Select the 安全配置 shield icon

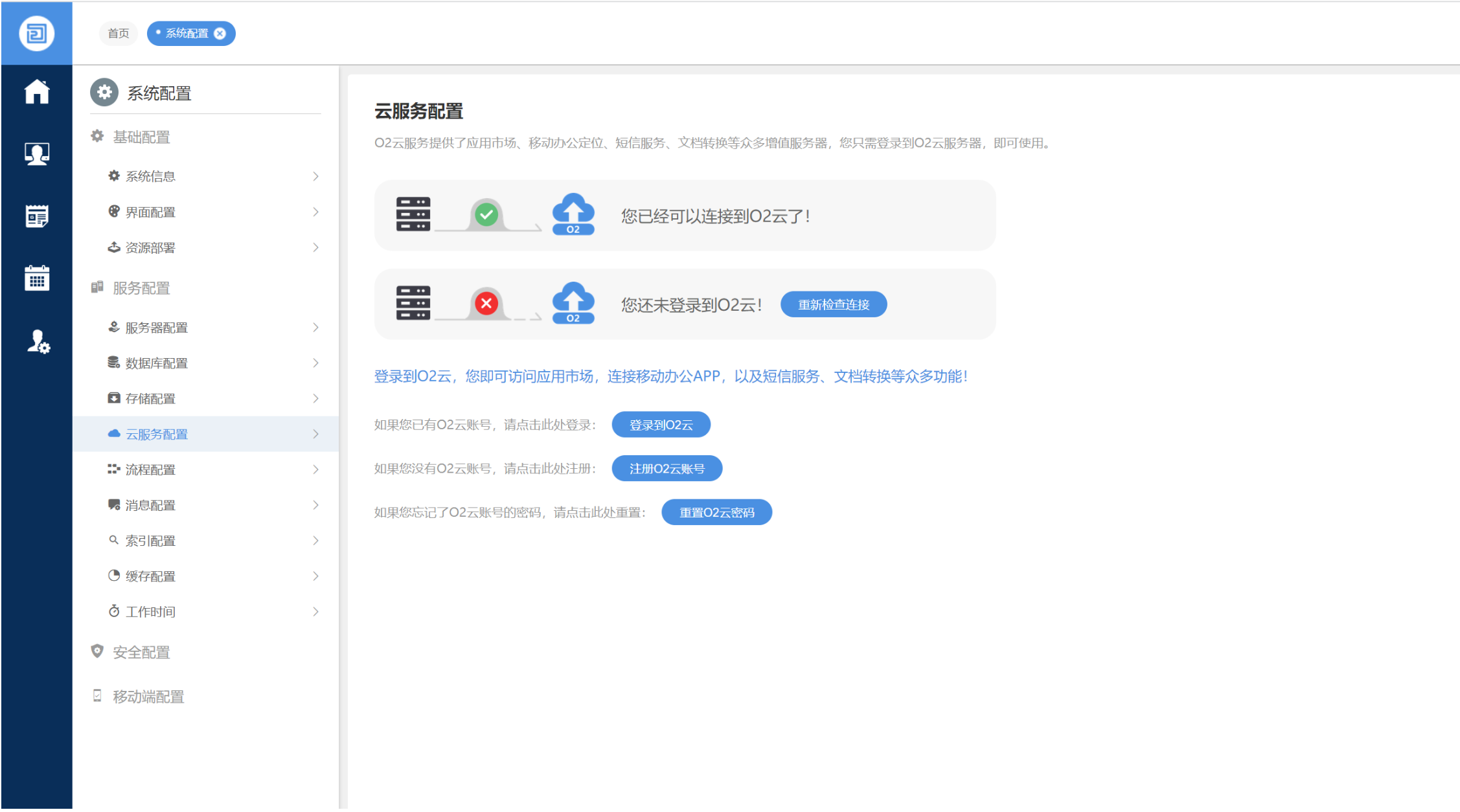pyautogui.click(x=97, y=651)
